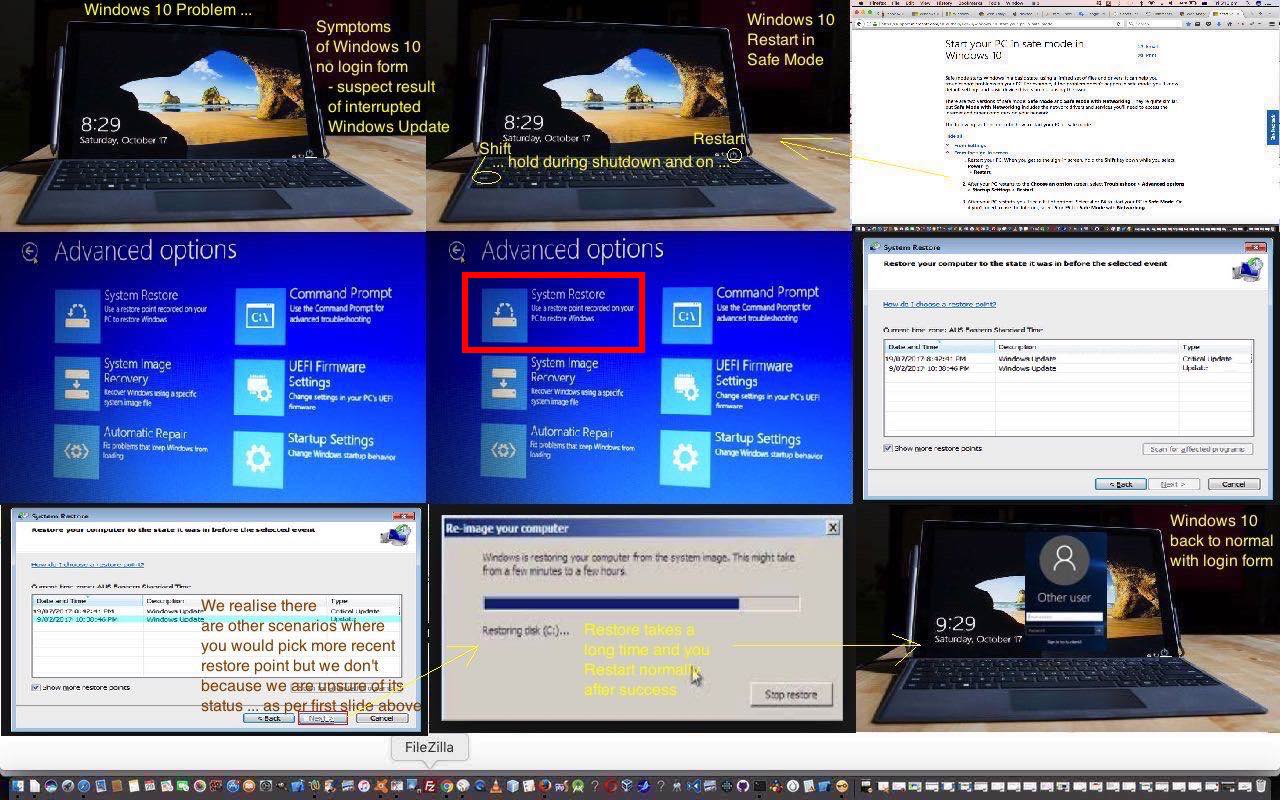Screen dimensions: 1280x800
Task: Open Android Studio icon in the Dock
Action: [578, 786]
